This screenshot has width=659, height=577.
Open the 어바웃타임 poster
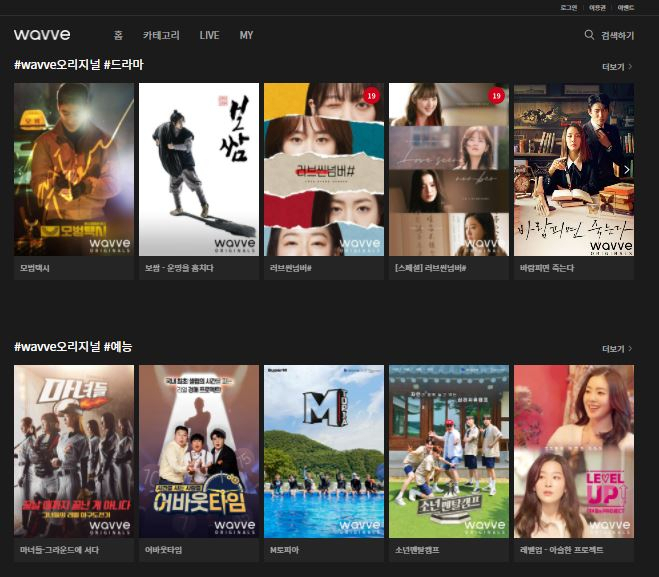[x=199, y=451]
